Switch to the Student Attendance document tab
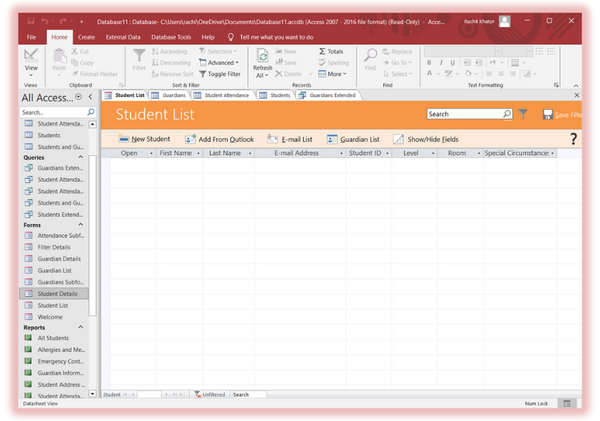The width and height of the screenshot is (600, 421). pos(222,95)
